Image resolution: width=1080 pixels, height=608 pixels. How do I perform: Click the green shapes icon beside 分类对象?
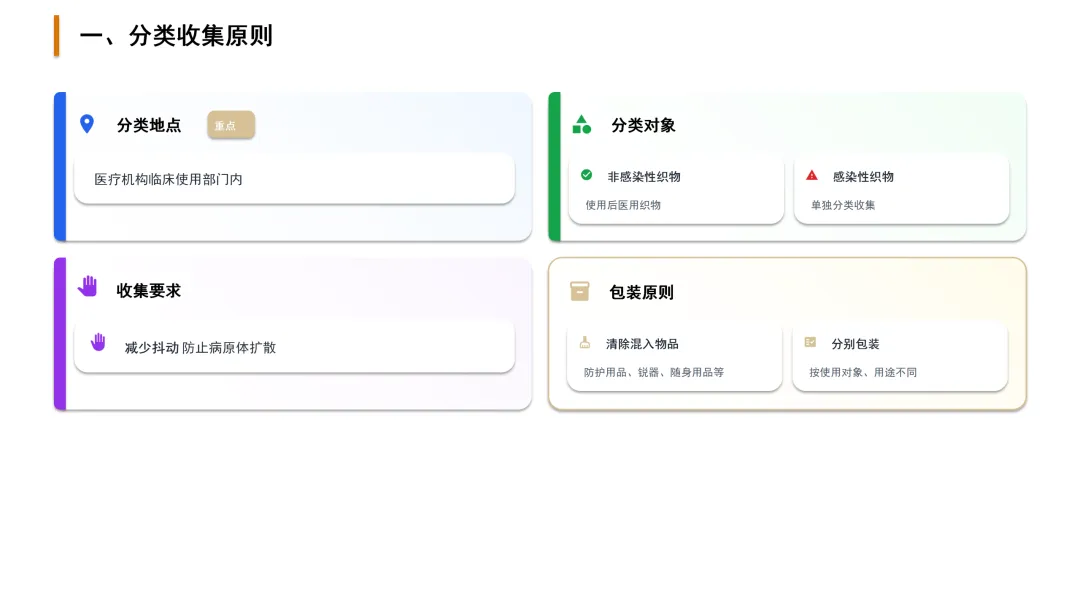[581, 125]
